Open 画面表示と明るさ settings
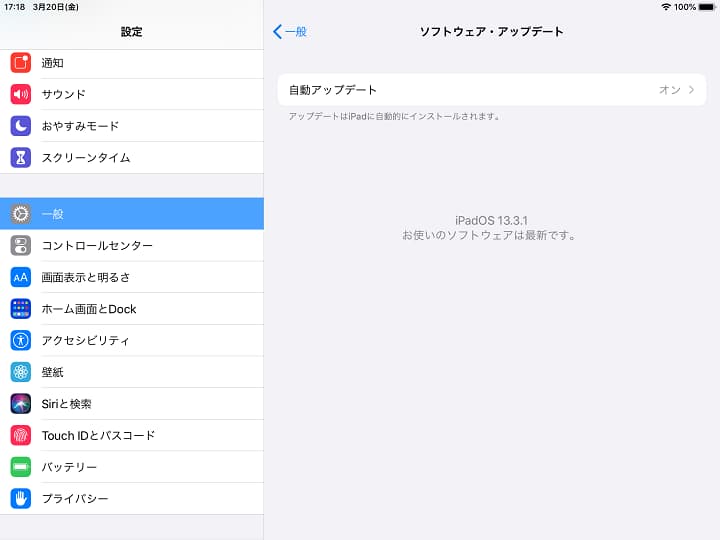 pyautogui.click(x=132, y=277)
